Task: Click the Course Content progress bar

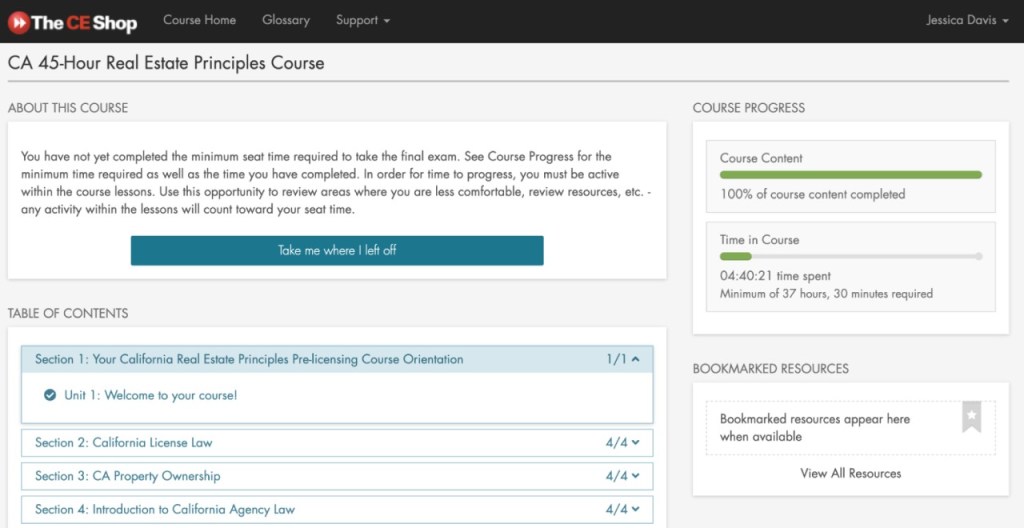Action: (x=850, y=175)
